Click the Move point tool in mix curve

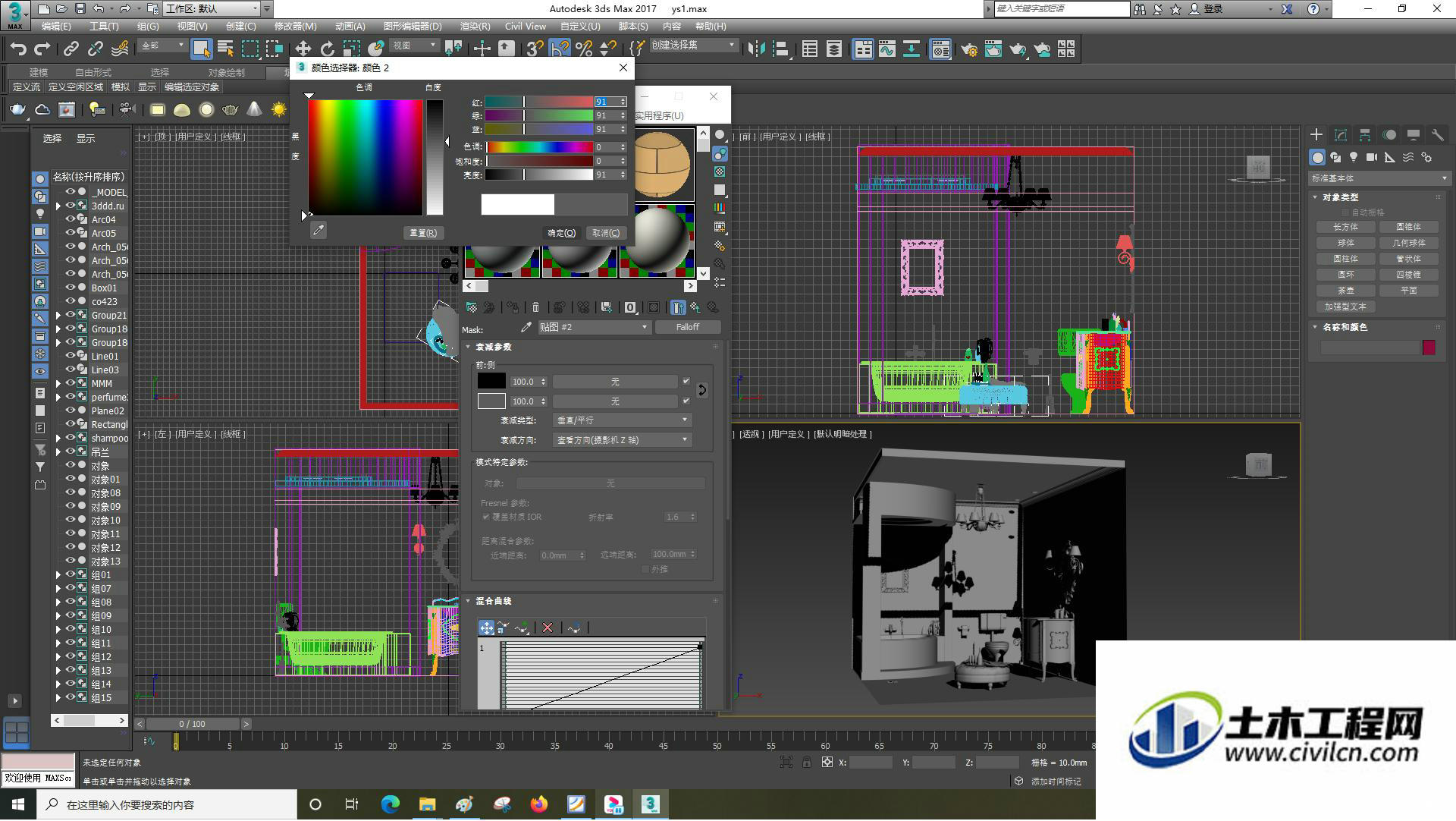486,628
